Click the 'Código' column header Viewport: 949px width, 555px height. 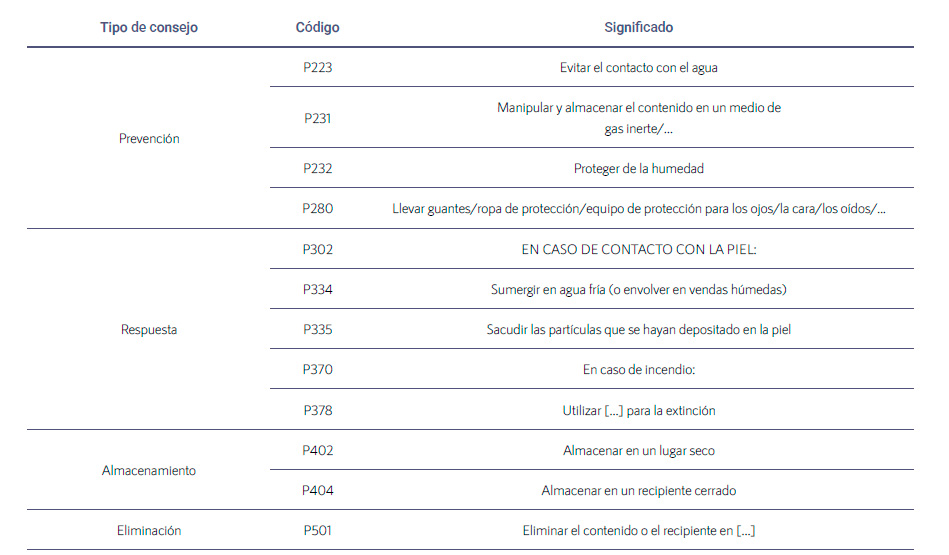pos(317,27)
